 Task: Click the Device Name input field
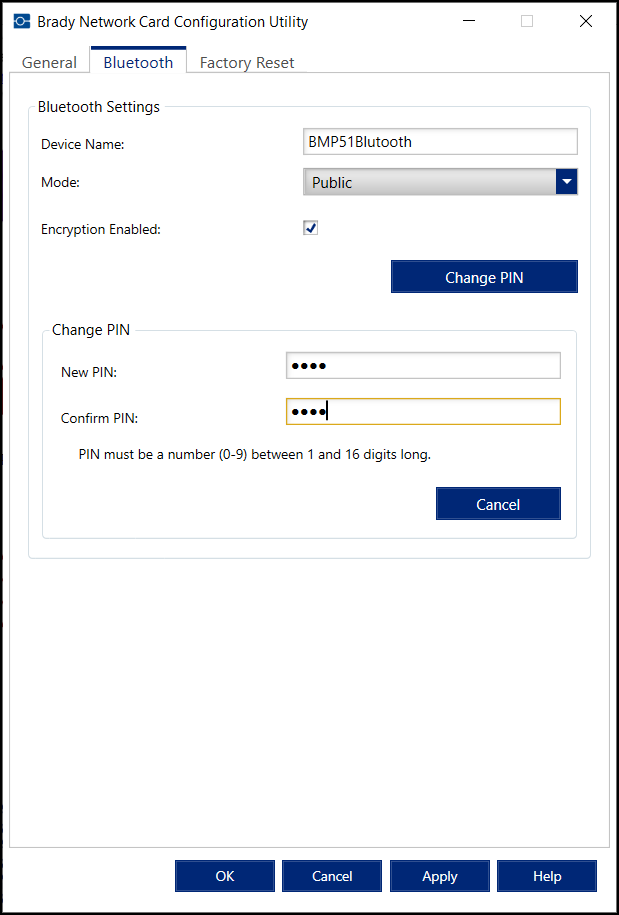click(440, 142)
